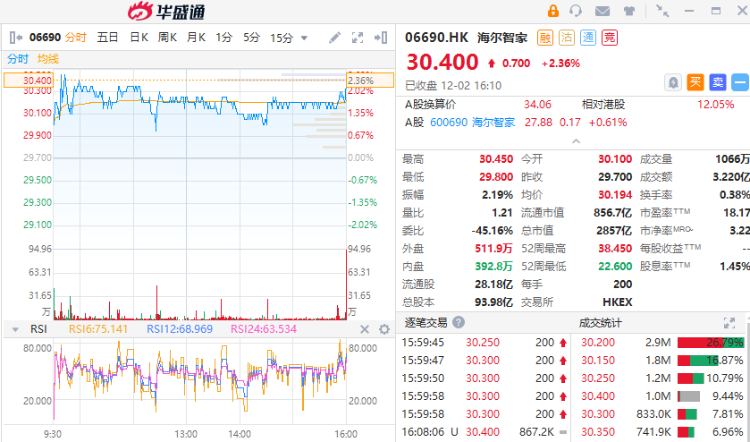The width and height of the screenshot is (750, 442).
Task: Open the 15分 interval dropdown arrow
Action: coord(304,38)
